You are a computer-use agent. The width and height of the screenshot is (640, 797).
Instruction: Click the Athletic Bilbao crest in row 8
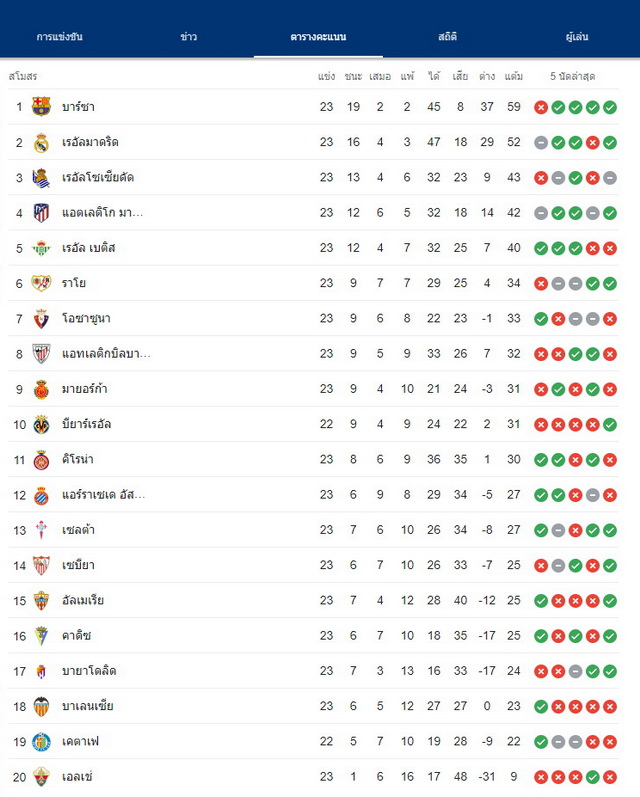(41, 354)
